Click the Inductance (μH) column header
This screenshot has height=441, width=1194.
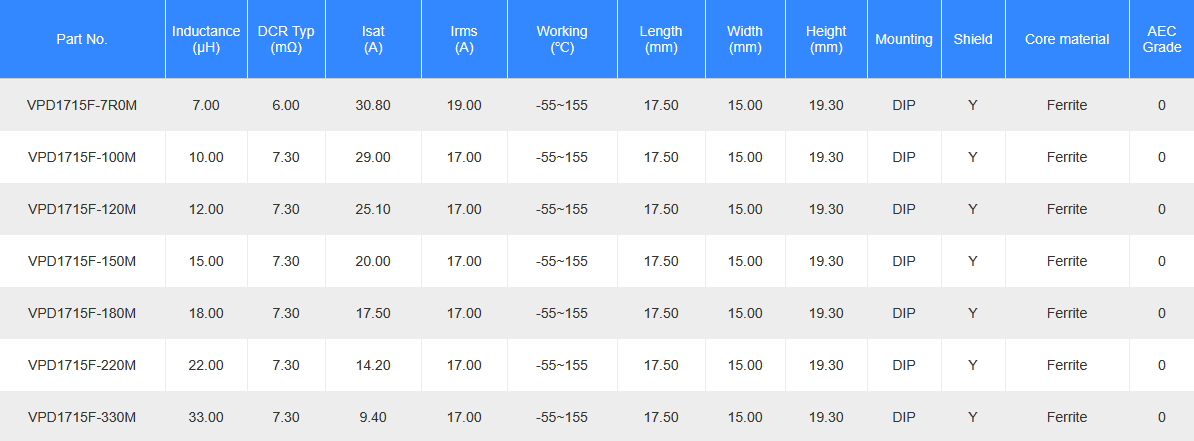pos(206,39)
